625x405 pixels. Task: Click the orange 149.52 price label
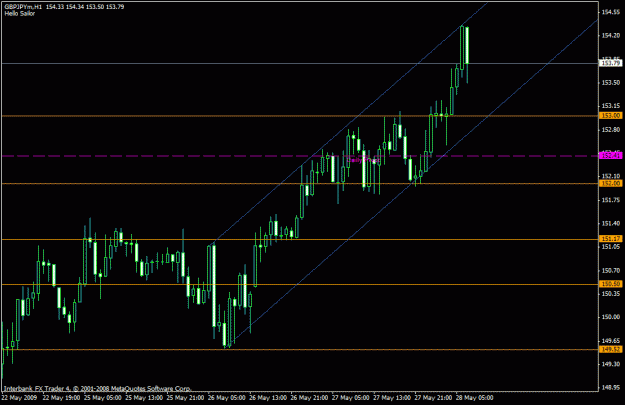pos(611,349)
